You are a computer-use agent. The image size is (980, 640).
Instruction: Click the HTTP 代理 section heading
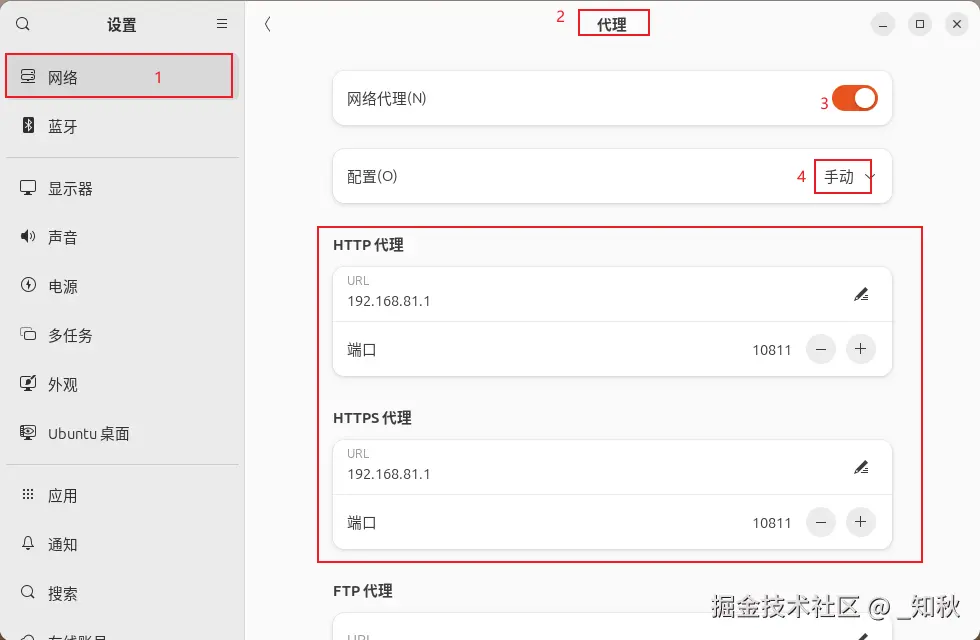368,245
